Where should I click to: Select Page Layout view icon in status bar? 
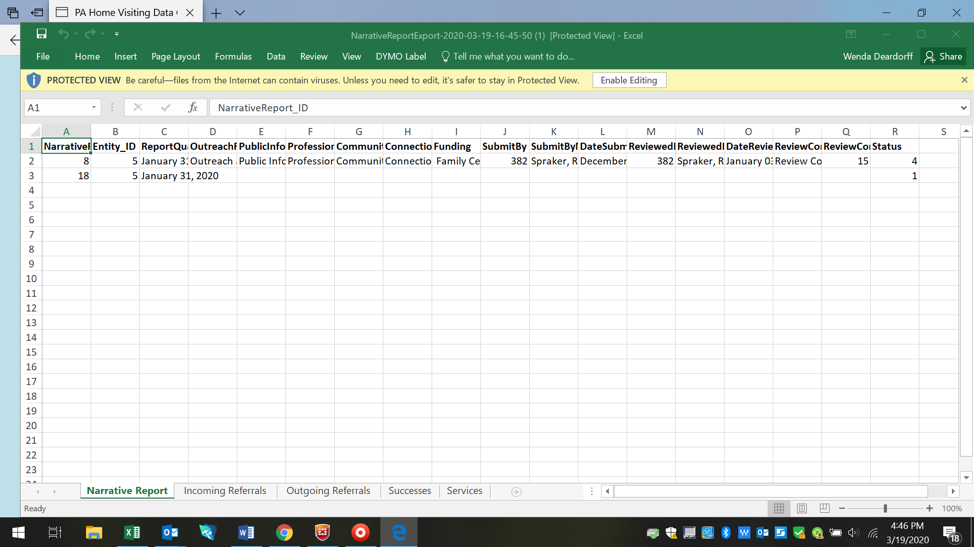coord(802,509)
